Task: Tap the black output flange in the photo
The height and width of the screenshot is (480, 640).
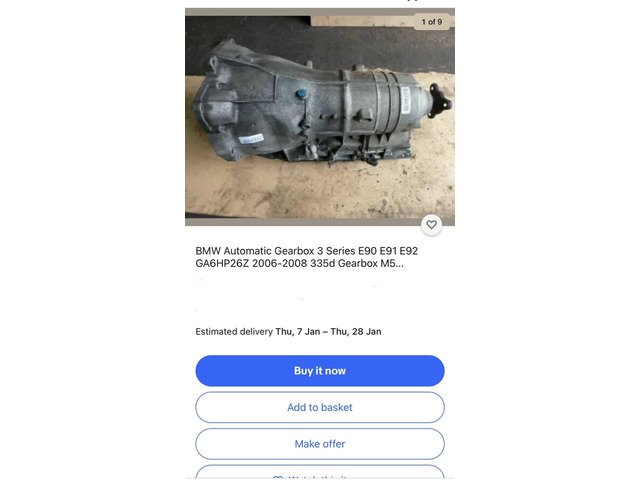Action: (x=440, y=101)
